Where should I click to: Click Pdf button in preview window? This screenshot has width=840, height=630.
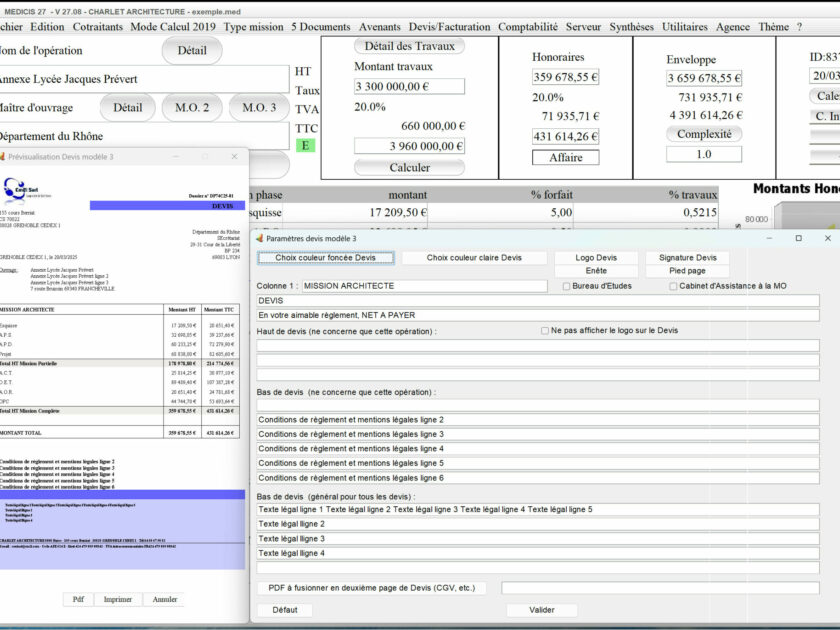click(78, 599)
